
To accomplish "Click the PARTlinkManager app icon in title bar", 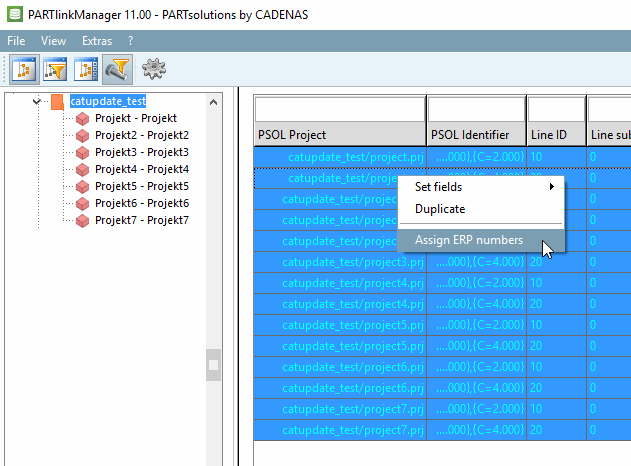I will [15, 14].
